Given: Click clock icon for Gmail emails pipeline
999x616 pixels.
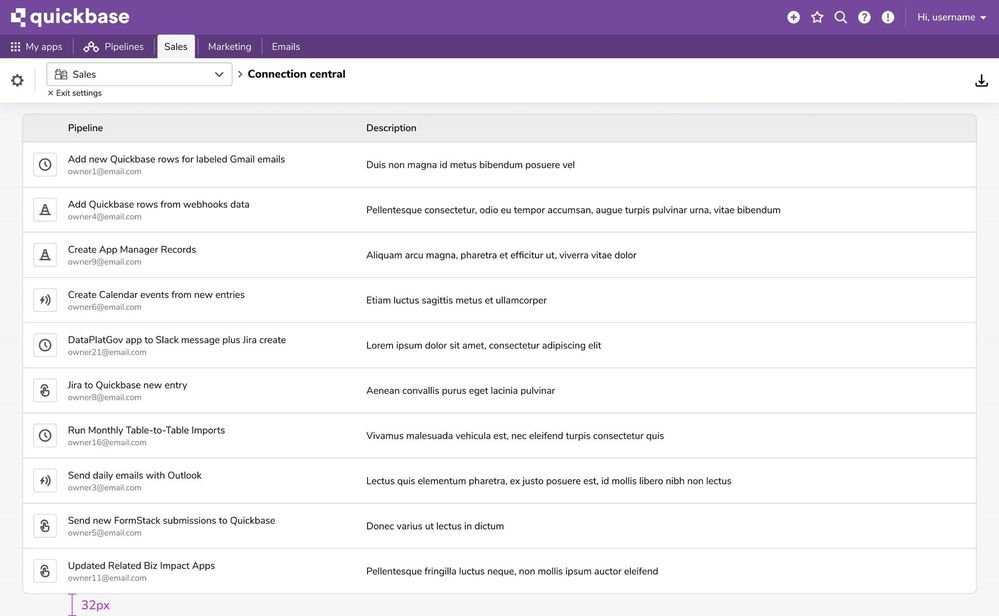Looking at the screenshot, I should 45,164.
